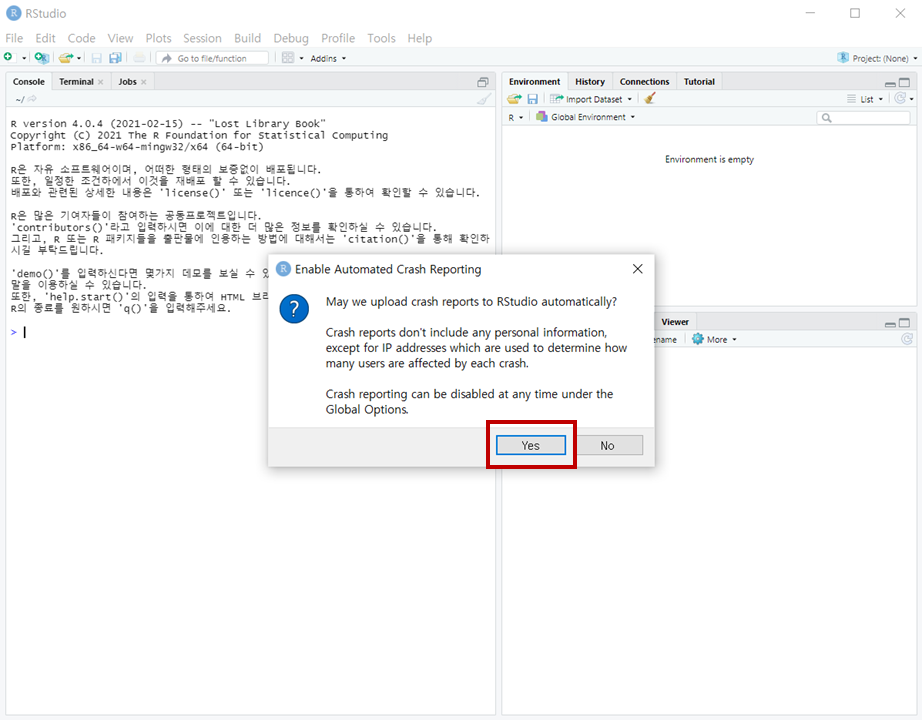This screenshot has height=720, width=922.
Task: Close the Enable Automated Crash Reporting dialog
Action: [x=637, y=269]
